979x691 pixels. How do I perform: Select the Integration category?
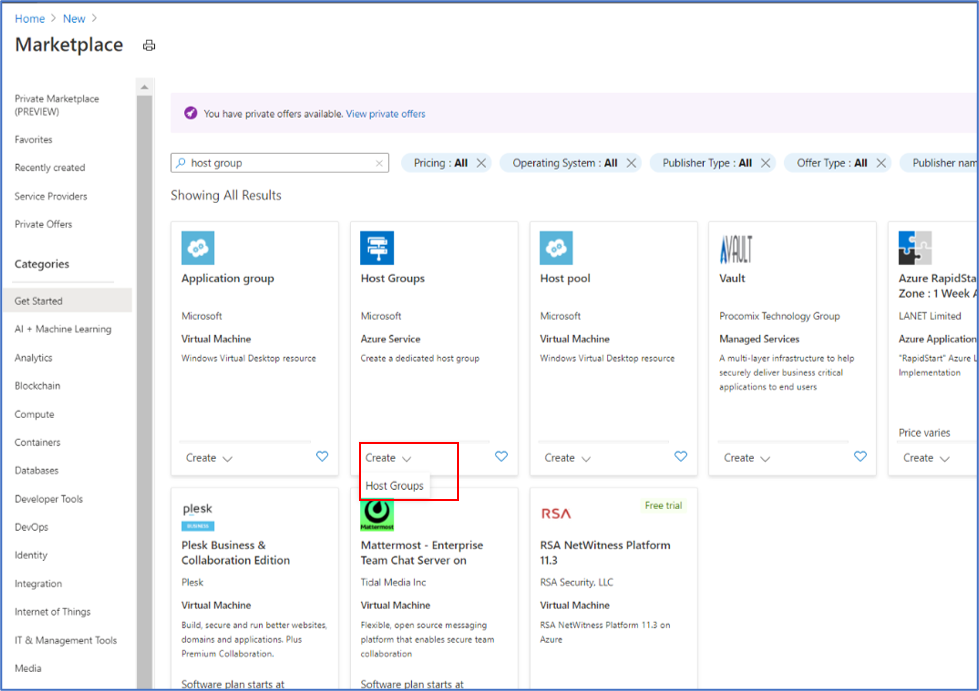pyautogui.click(x=39, y=584)
